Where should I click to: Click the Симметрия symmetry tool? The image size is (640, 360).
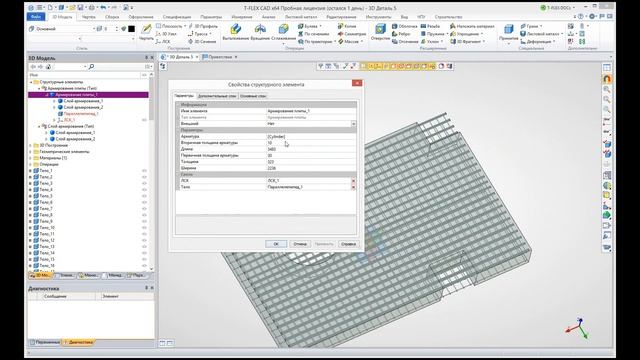coord(352,34)
